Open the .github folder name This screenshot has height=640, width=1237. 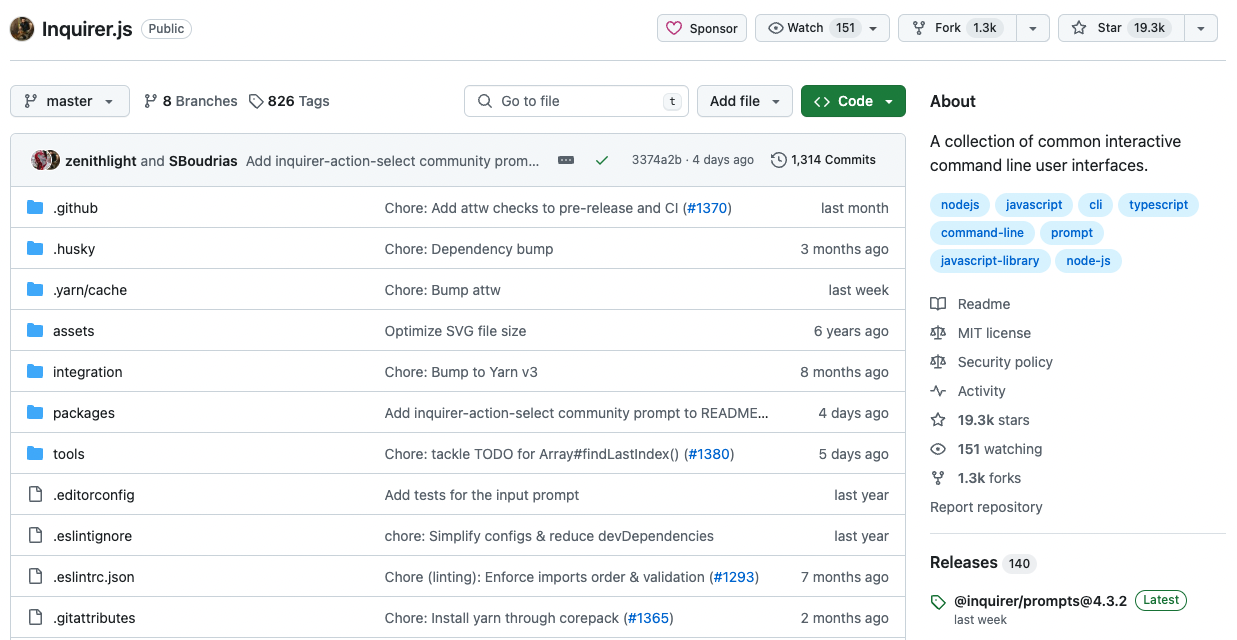pos(75,208)
